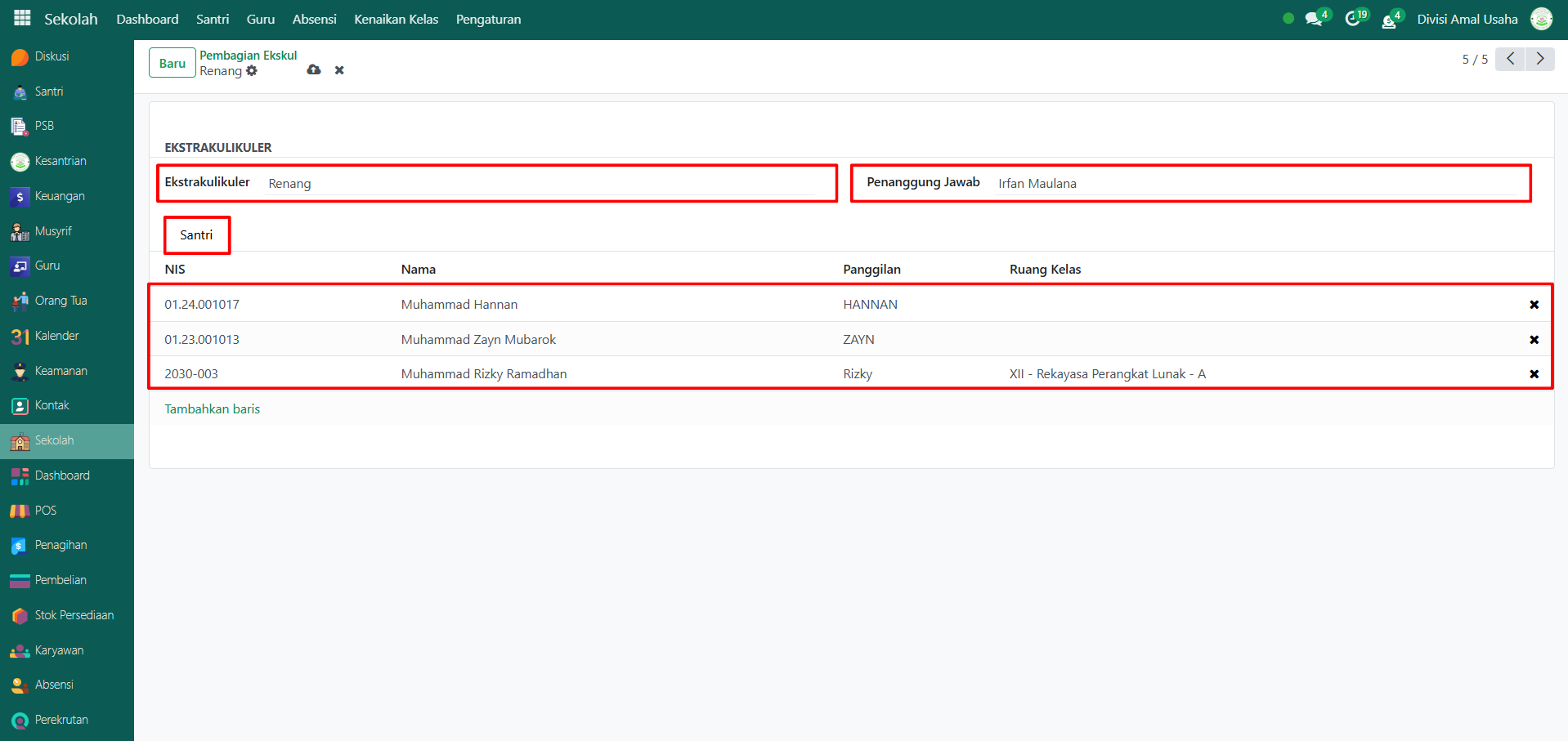Open Keuangan in the sidebar
This screenshot has width=1568, height=741.
(x=59, y=196)
